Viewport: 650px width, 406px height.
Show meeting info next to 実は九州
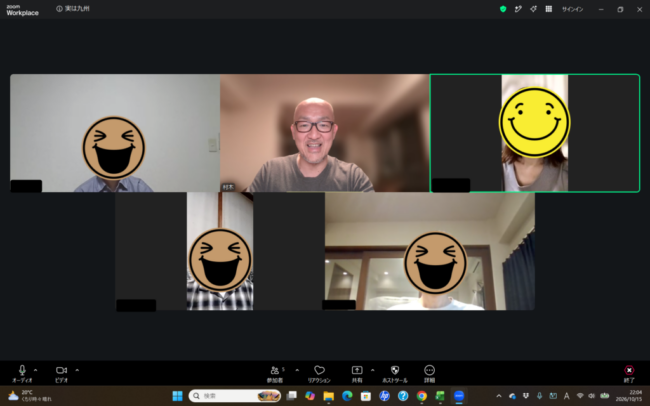59,9
